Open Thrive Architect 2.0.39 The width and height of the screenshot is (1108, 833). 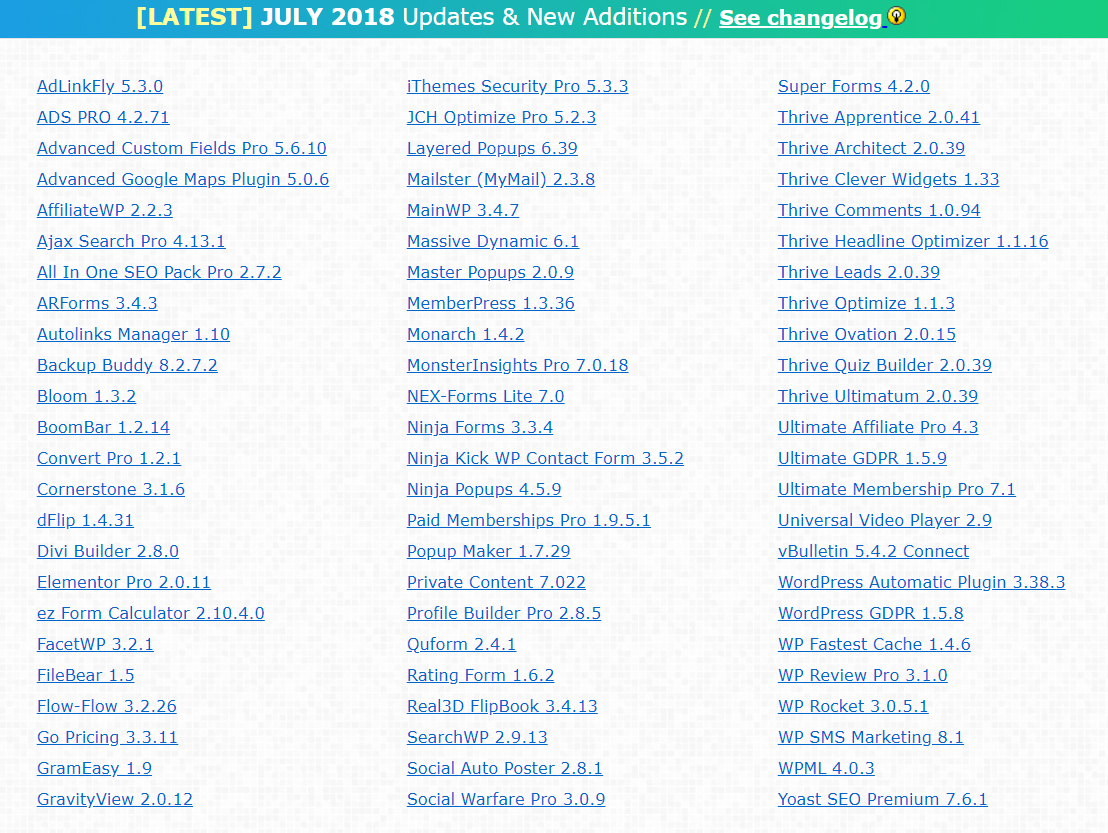click(871, 148)
